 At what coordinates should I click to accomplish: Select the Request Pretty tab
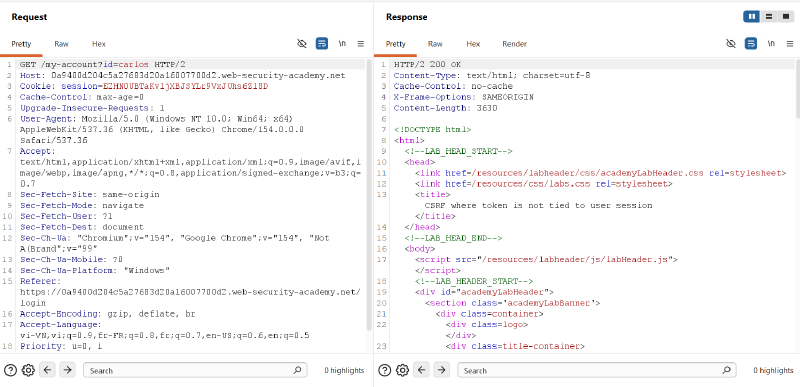[x=21, y=44]
